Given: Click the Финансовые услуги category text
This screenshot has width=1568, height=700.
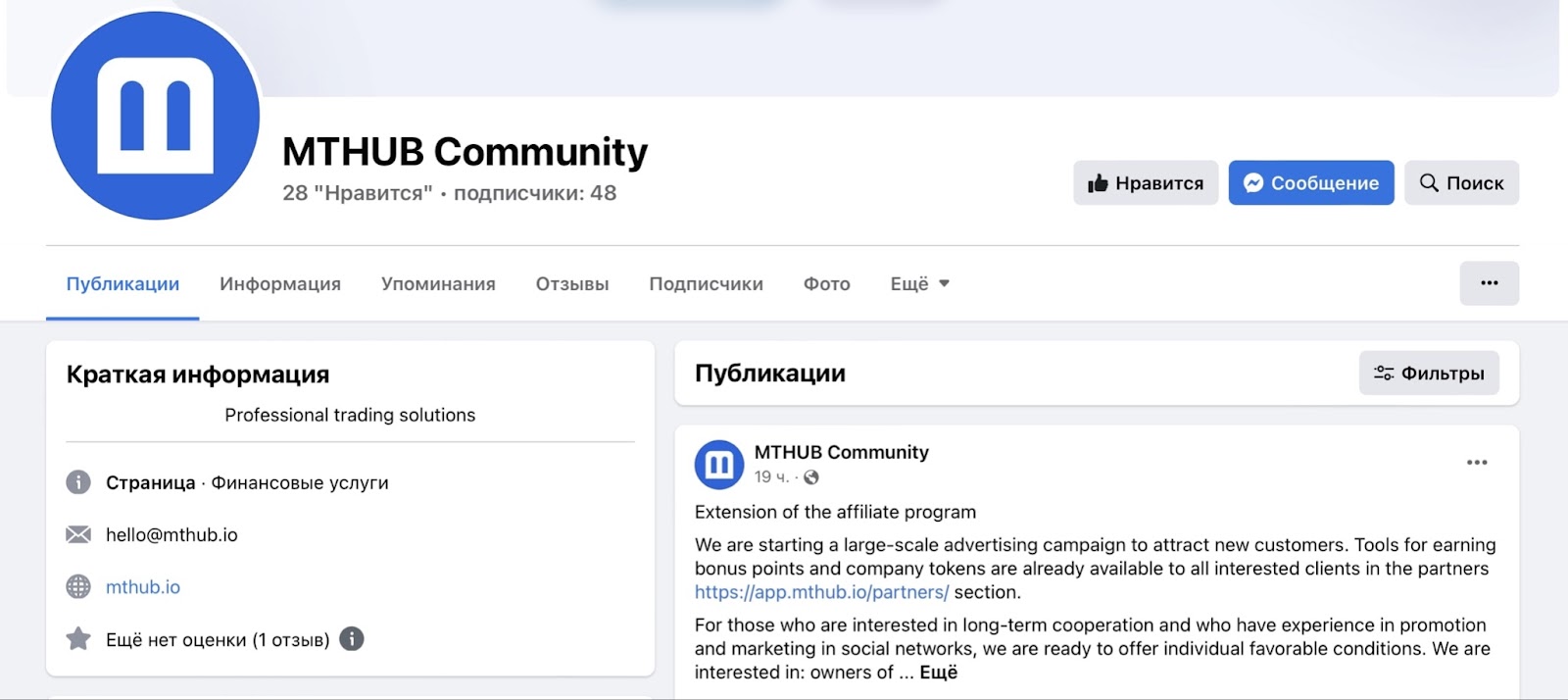Looking at the screenshot, I should [x=300, y=482].
